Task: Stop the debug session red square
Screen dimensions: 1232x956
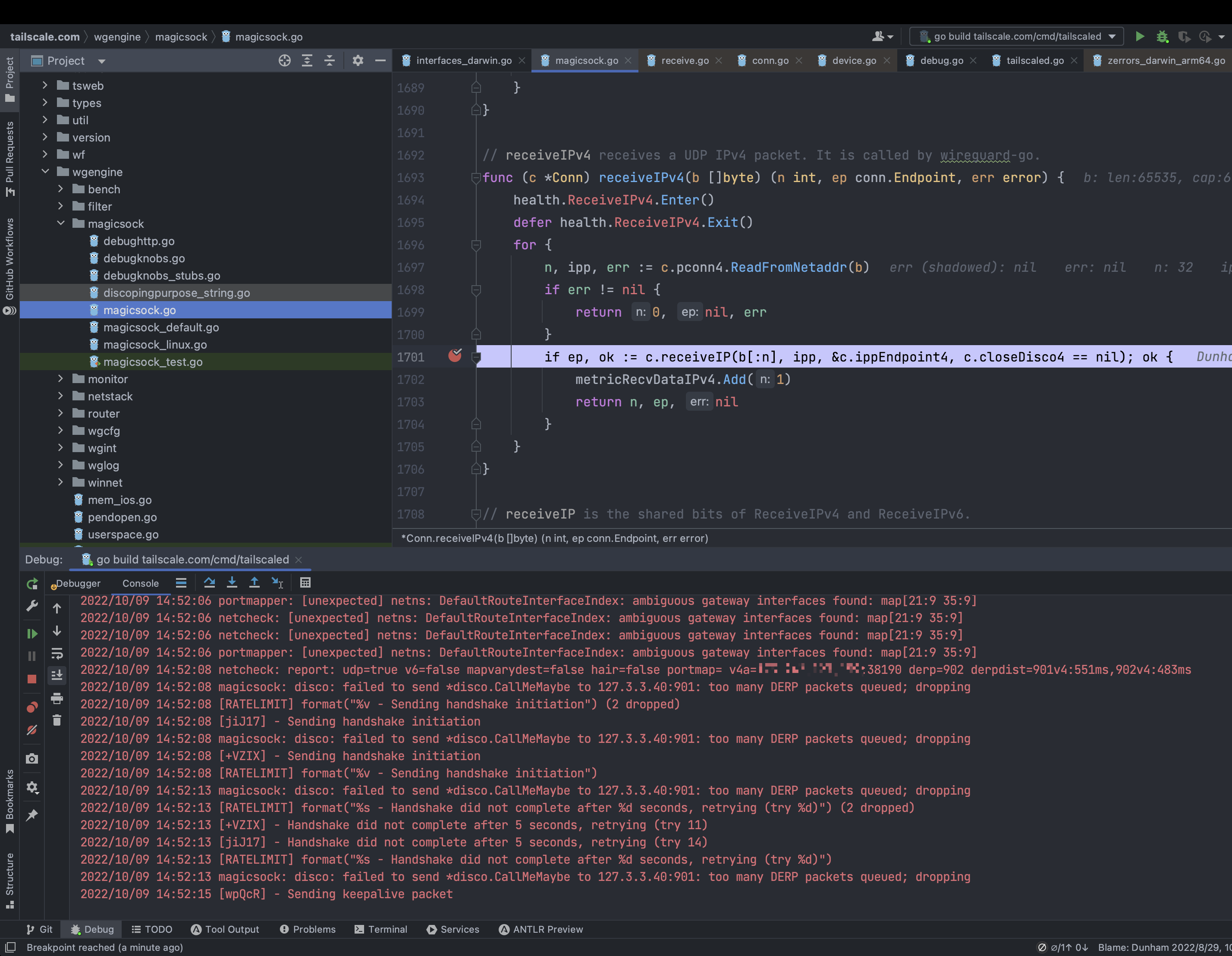Action: (32, 679)
